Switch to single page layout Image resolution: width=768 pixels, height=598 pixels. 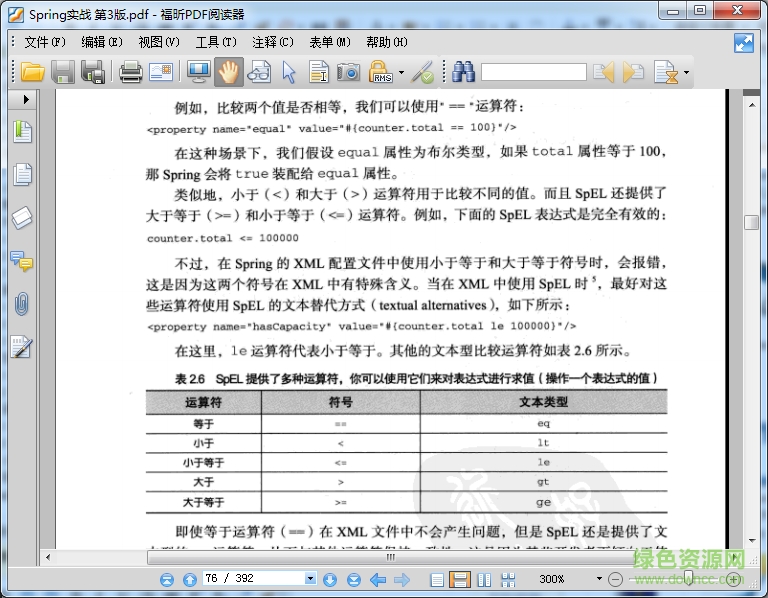point(437,580)
